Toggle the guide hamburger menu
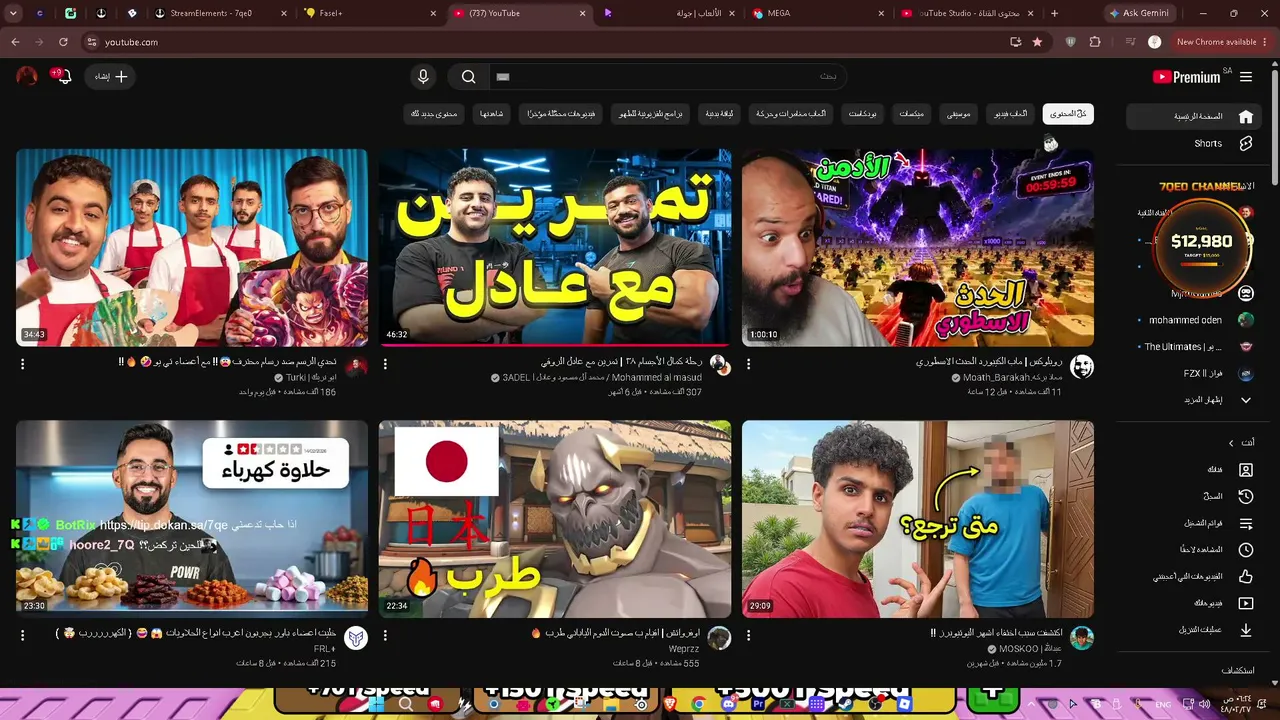Viewport: 1280px width, 720px height. click(x=1246, y=77)
